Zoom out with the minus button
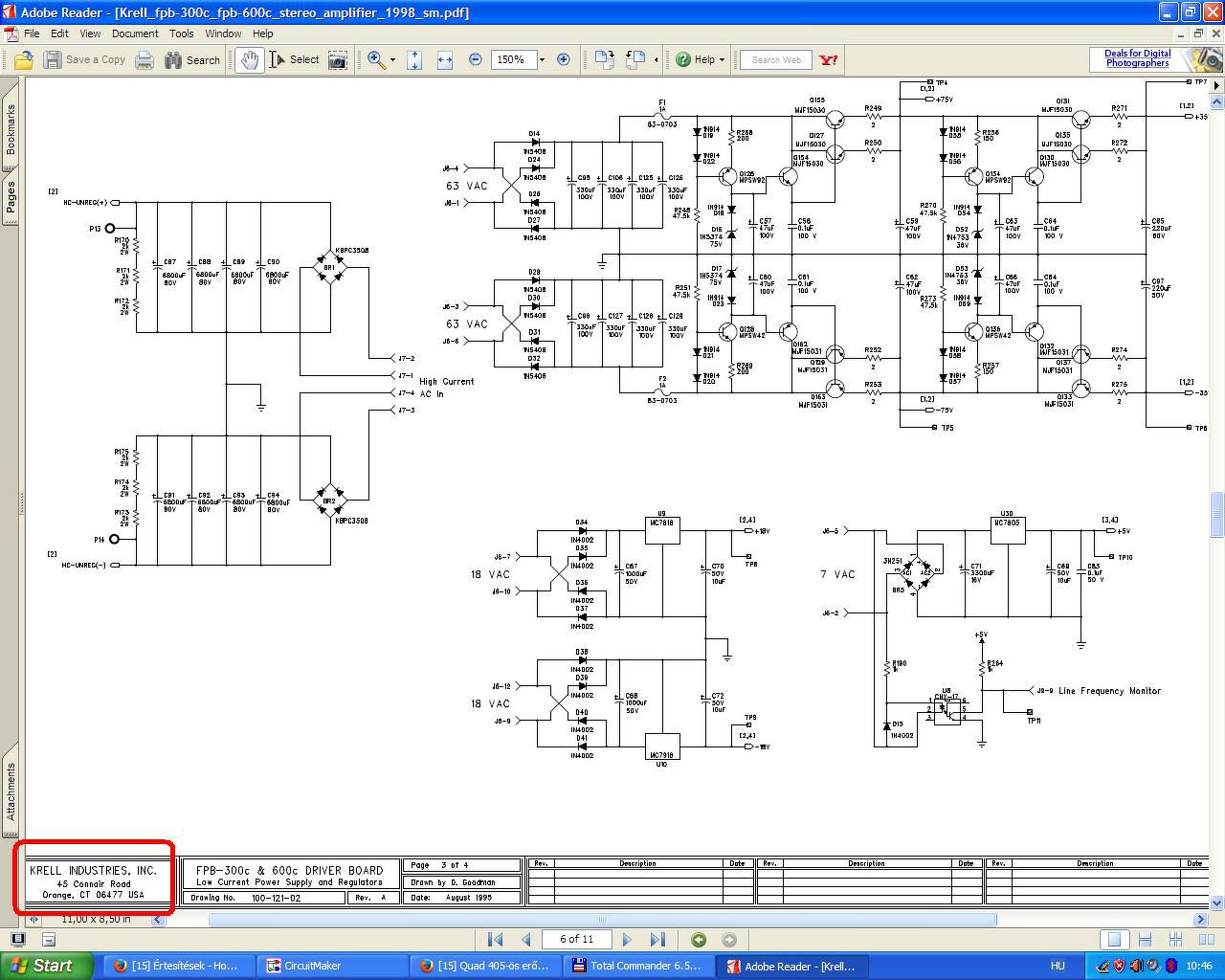The height and width of the screenshot is (980, 1225). click(475, 59)
